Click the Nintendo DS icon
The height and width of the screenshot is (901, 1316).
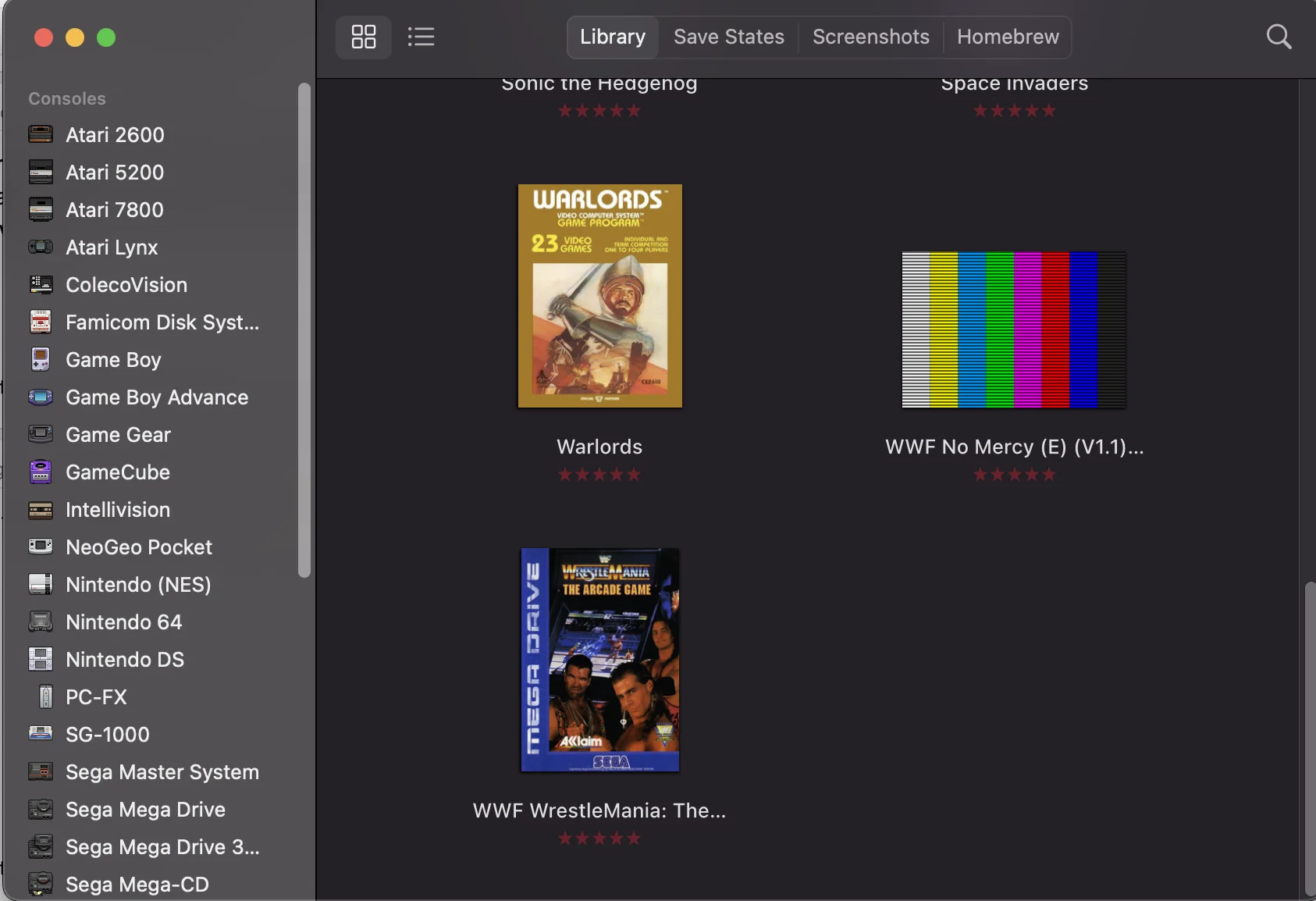[x=41, y=659]
